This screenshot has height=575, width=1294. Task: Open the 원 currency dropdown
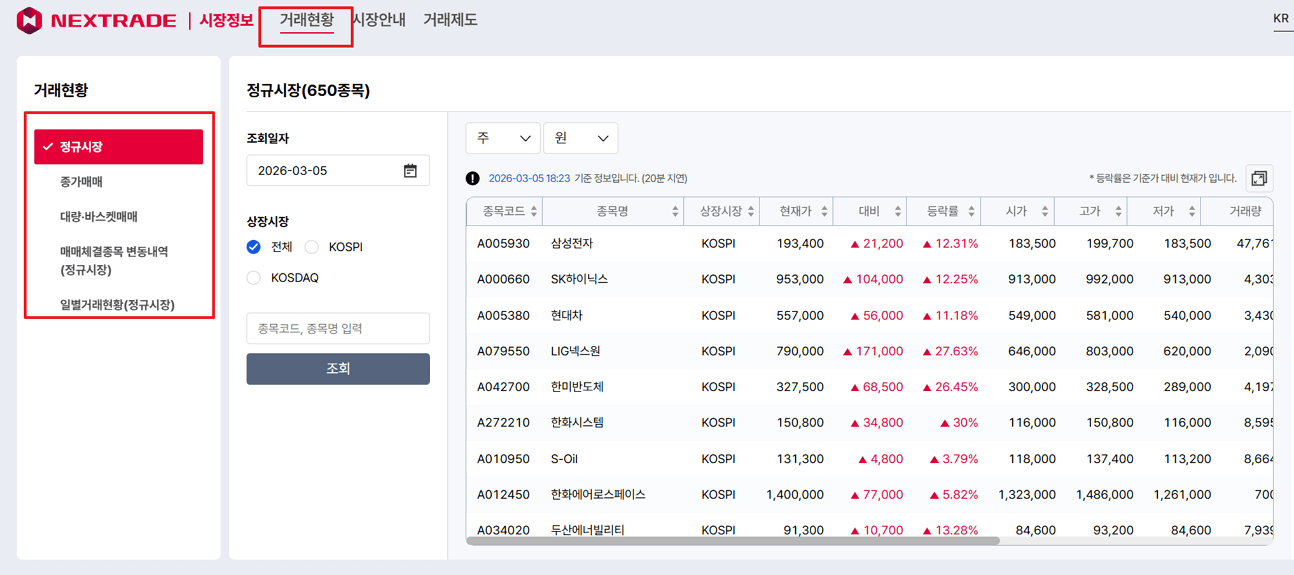pos(580,138)
